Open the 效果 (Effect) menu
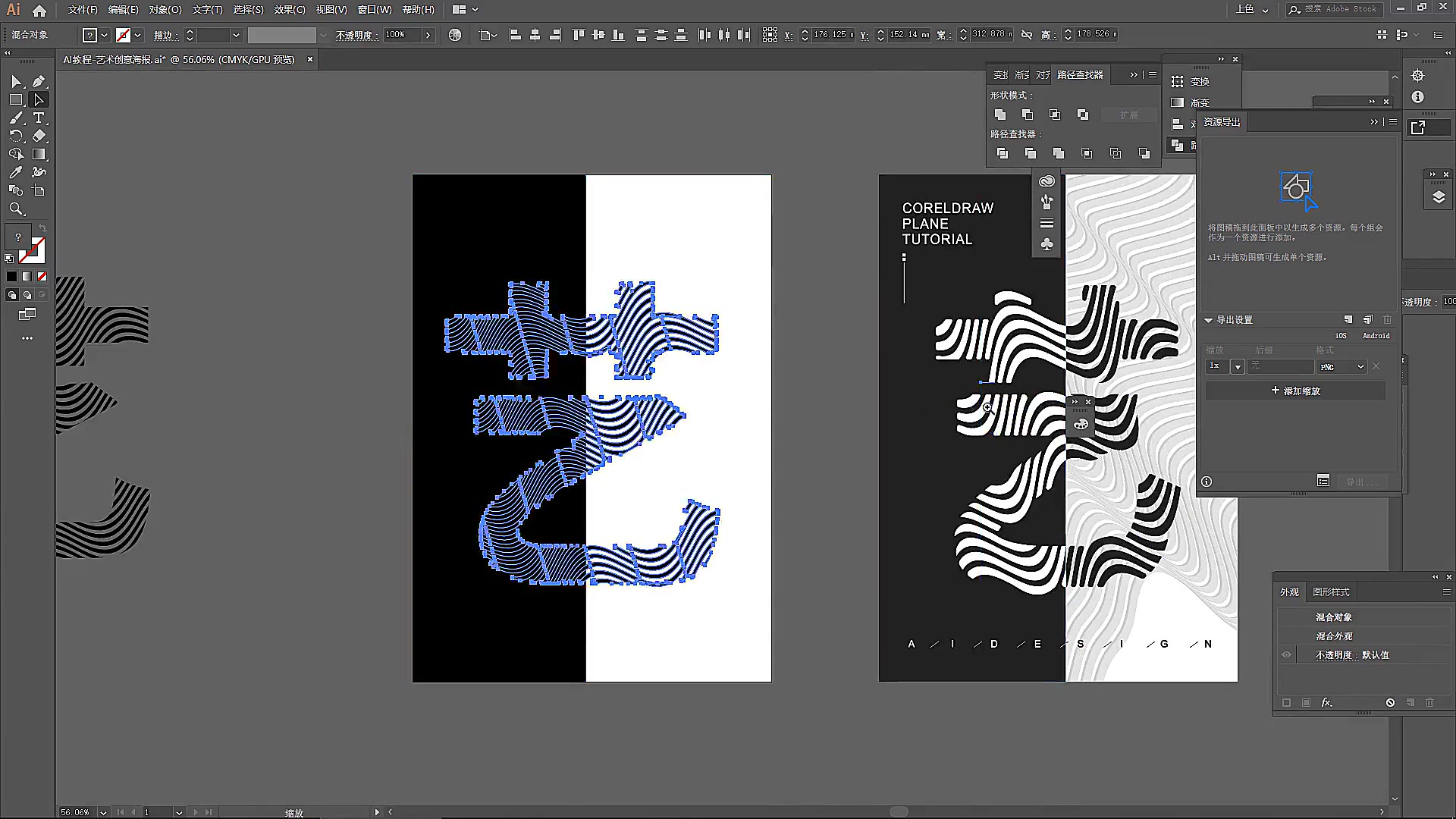Screen dimensions: 1456x819 [289, 10]
